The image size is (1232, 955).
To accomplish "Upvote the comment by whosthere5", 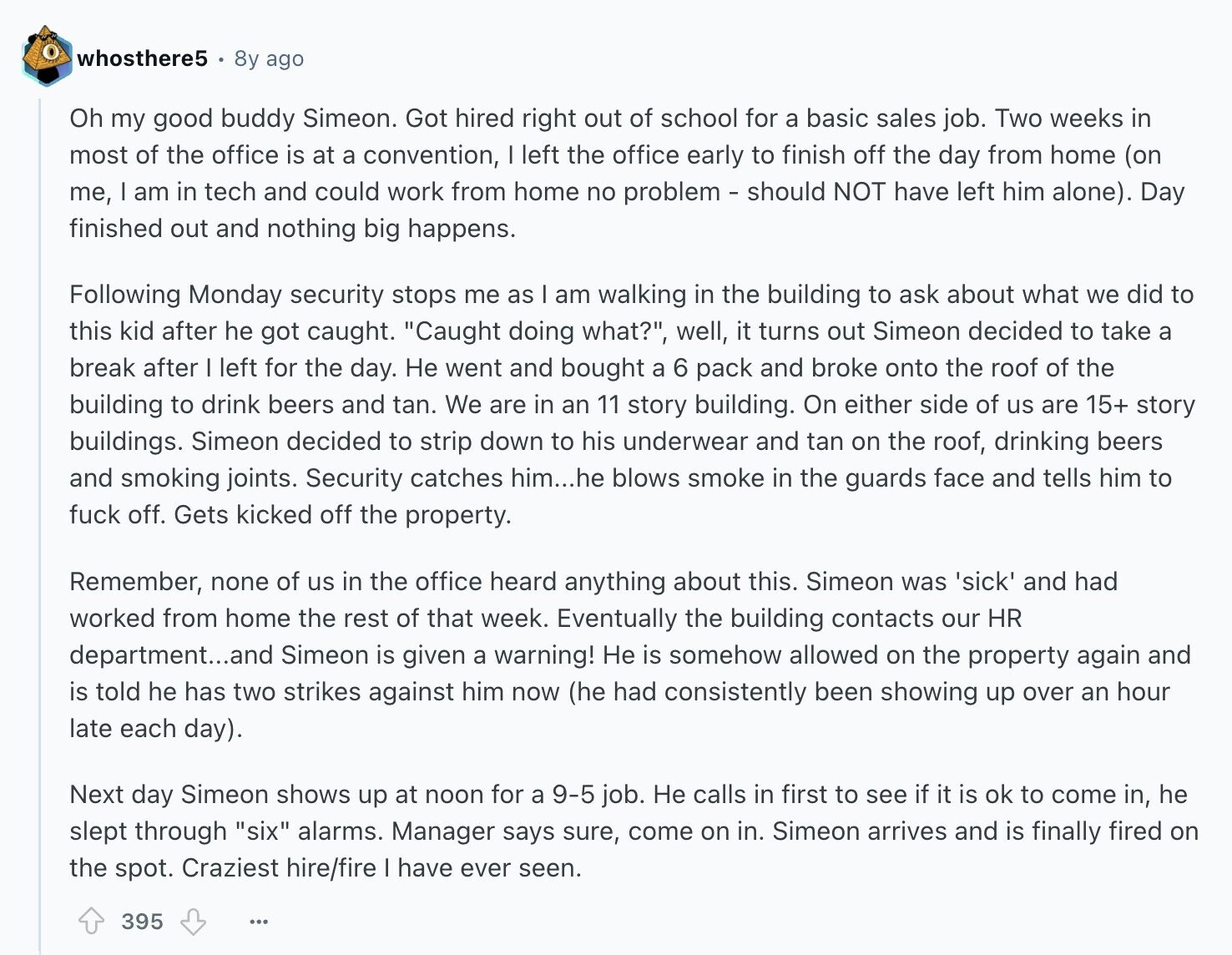I will click(x=92, y=922).
